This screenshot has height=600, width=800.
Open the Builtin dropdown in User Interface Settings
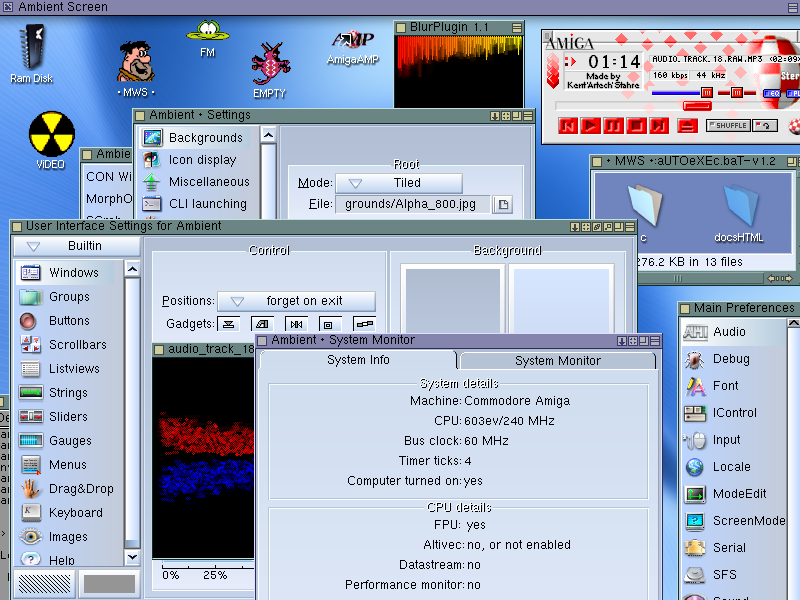click(x=77, y=246)
